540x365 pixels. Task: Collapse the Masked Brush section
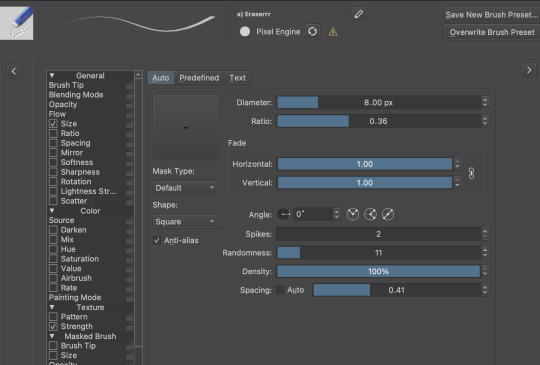click(52, 336)
